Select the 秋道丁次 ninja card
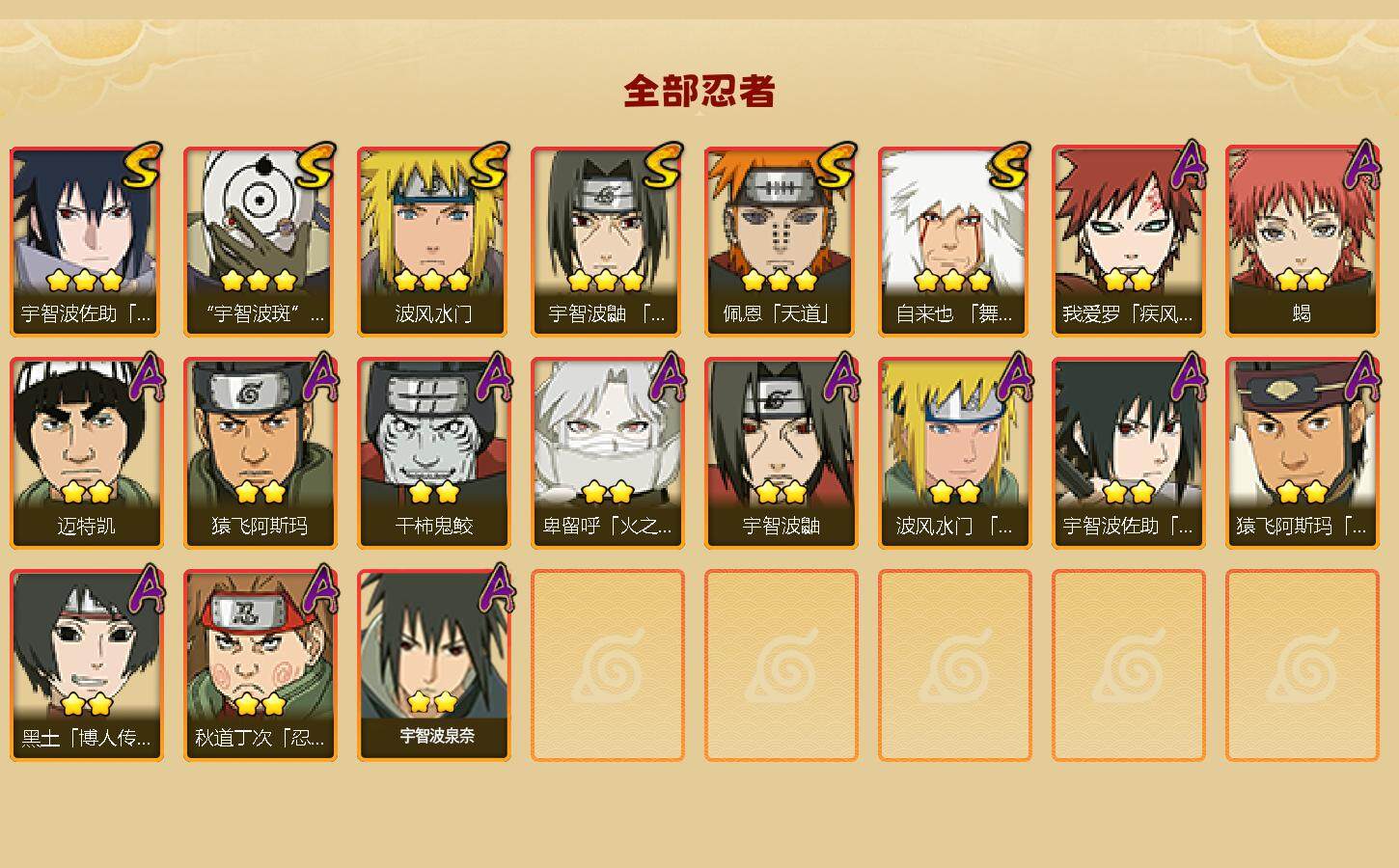This screenshot has height=868, width=1399. pyautogui.click(x=260, y=665)
